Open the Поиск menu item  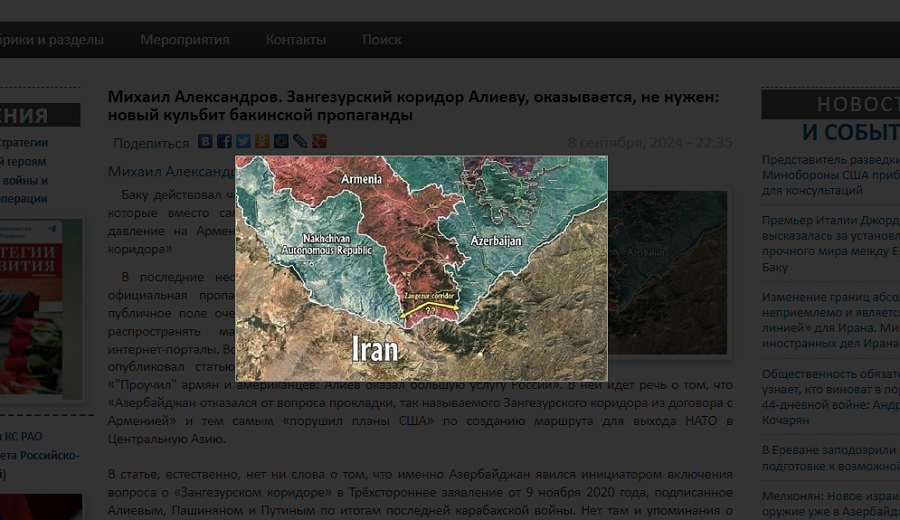[382, 40]
